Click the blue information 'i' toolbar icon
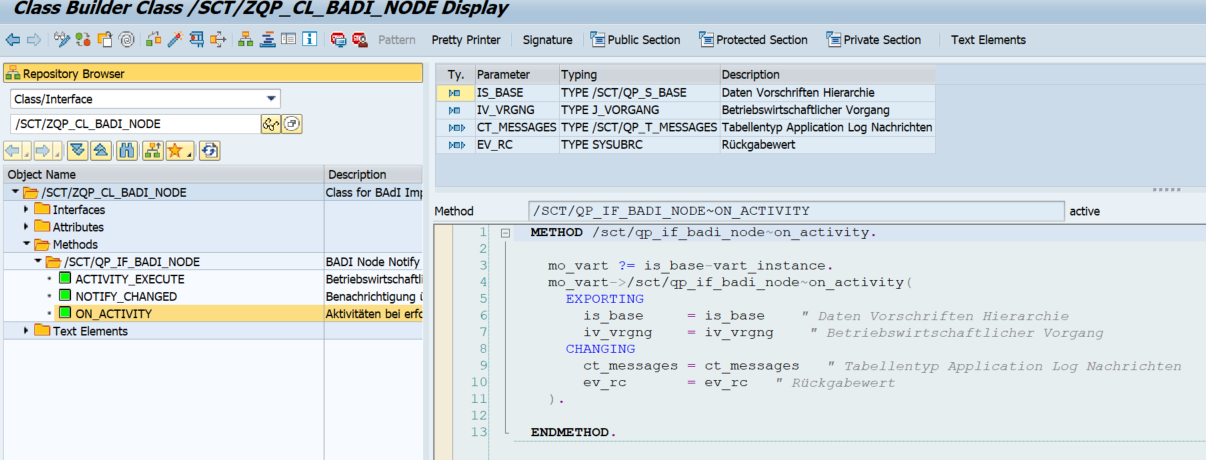Image resolution: width=1206 pixels, height=460 pixels. [x=310, y=40]
